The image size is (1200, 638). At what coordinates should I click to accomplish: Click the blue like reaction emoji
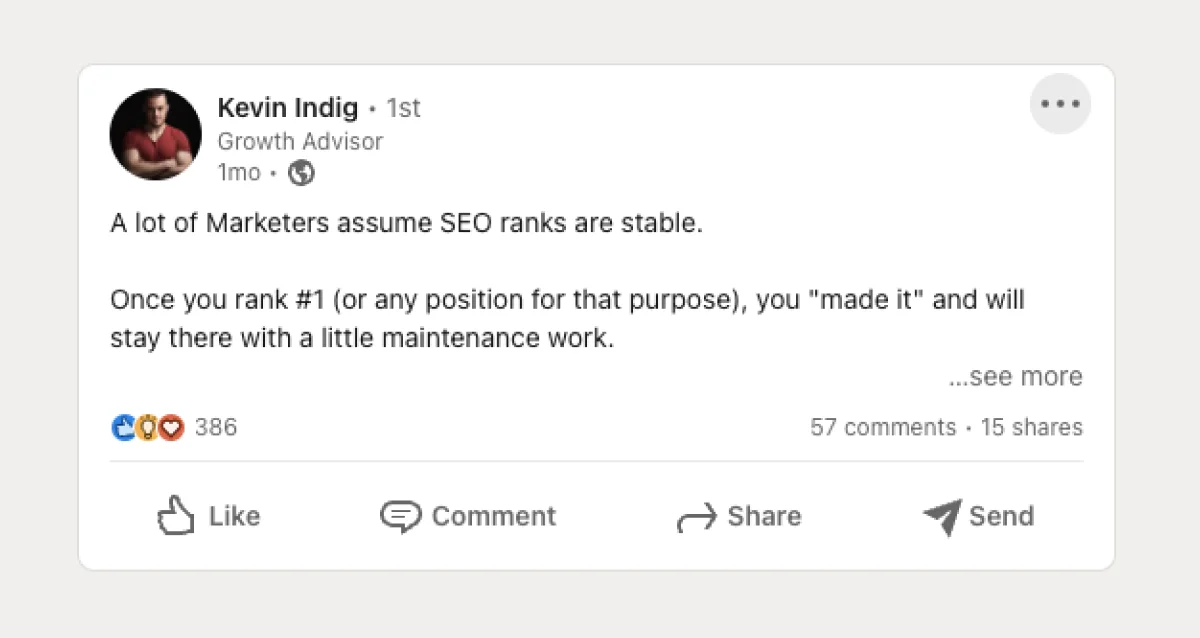tap(122, 427)
